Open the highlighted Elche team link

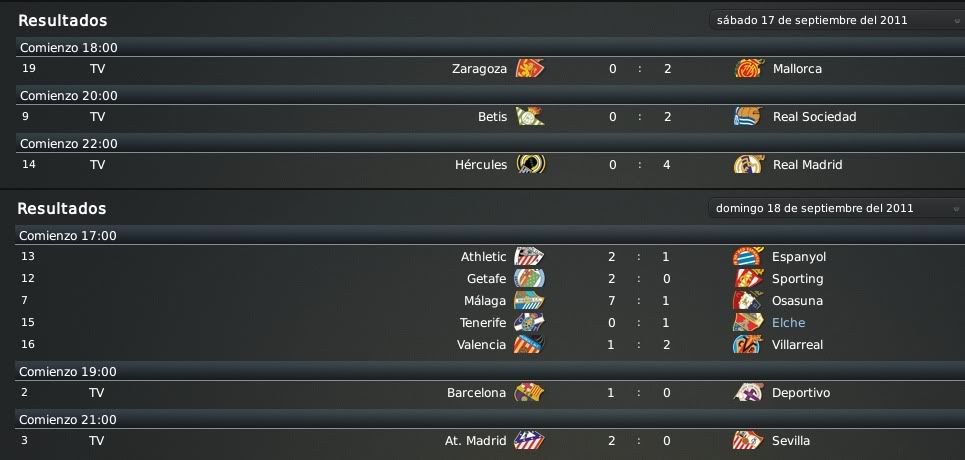(x=788, y=323)
